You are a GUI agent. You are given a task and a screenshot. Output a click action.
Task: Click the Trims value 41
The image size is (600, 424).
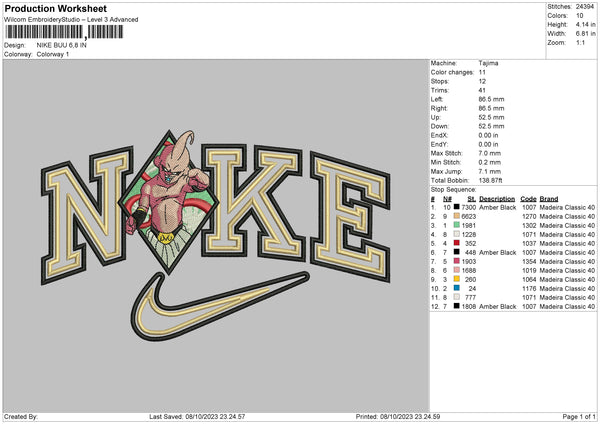(482, 90)
